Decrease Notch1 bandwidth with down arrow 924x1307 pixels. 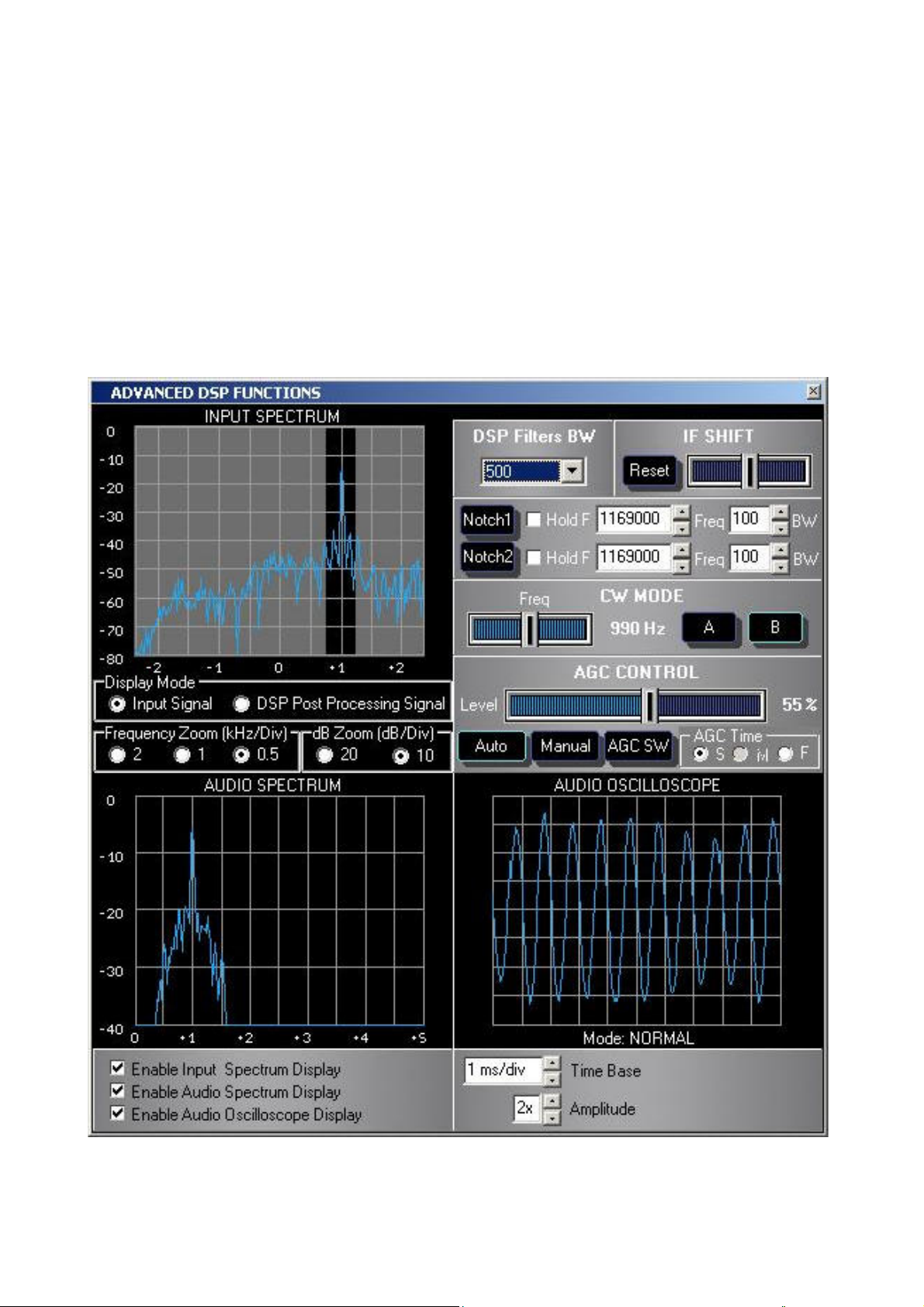coord(780,527)
